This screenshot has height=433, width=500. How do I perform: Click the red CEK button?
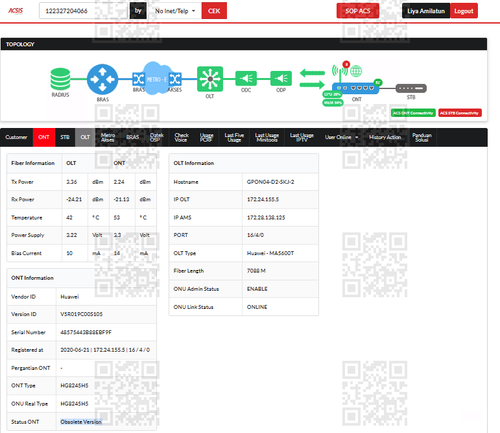pyautogui.click(x=214, y=11)
